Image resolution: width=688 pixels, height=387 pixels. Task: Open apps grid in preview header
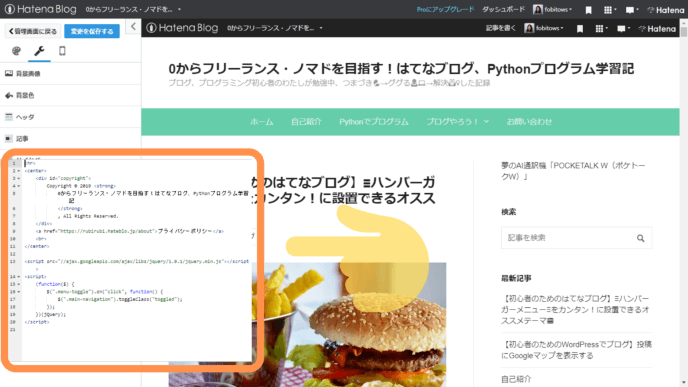[x=601, y=29]
